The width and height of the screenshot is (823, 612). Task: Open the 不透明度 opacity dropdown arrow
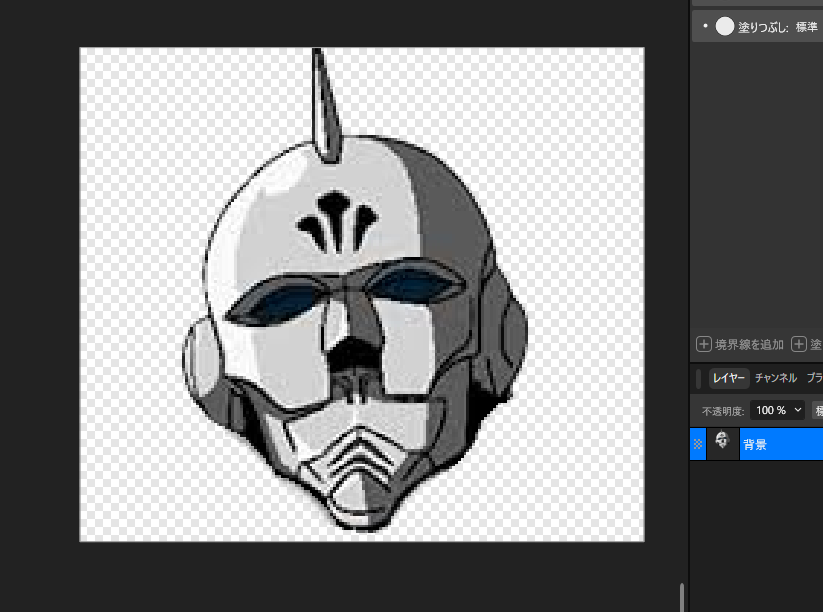(x=798, y=410)
